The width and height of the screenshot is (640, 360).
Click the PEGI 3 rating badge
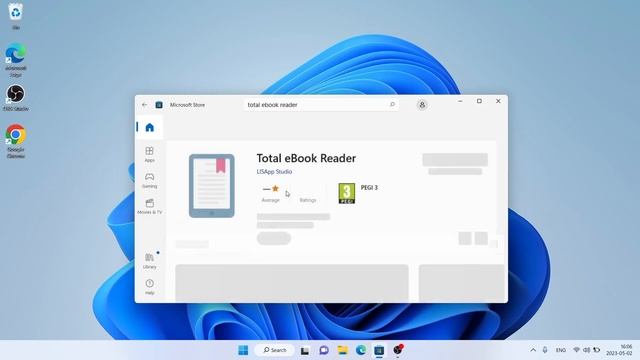click(347, 193)
